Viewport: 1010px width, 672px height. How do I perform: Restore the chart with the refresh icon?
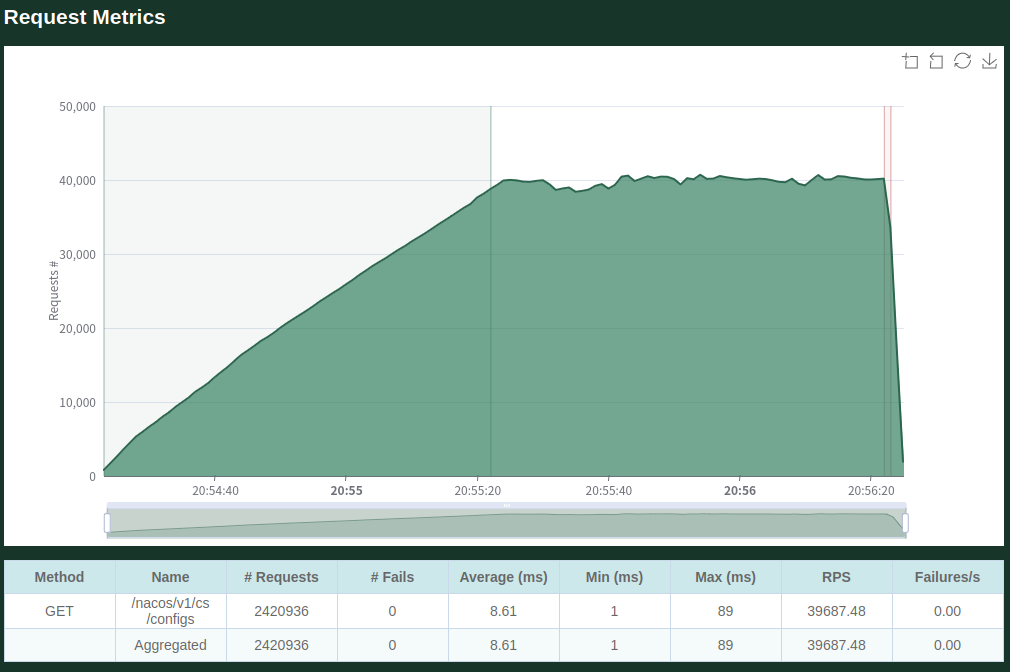tap(962, 61)
